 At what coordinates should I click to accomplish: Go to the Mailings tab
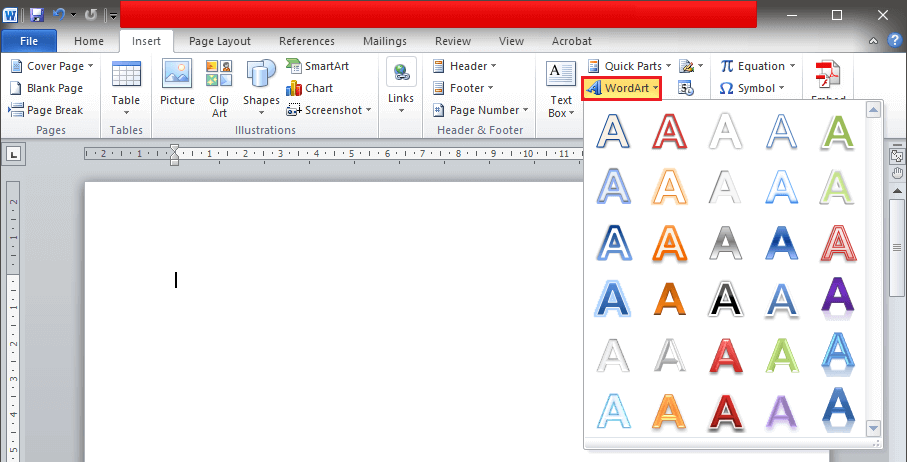pyautogui.click(x=385, y=41)
